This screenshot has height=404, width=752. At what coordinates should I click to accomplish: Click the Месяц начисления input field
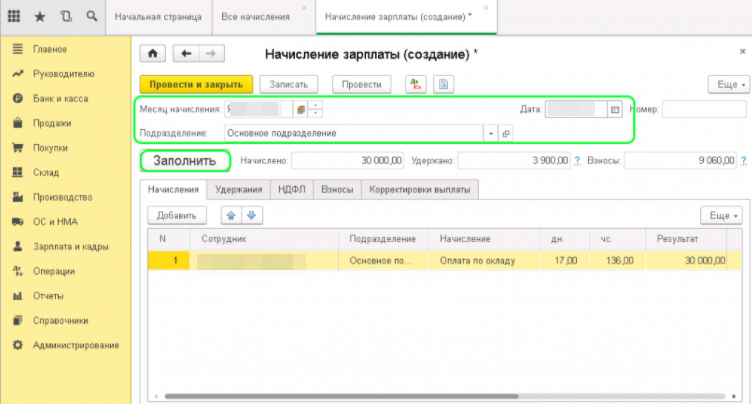(258, 109)
